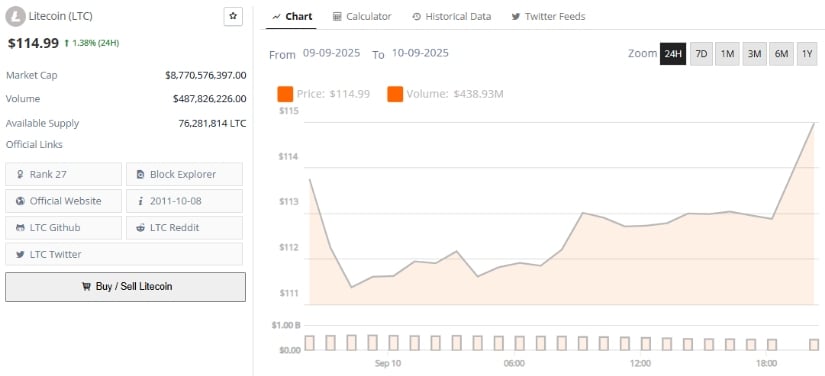
Task: Open the LTC Github link
Action: point(64,228)
